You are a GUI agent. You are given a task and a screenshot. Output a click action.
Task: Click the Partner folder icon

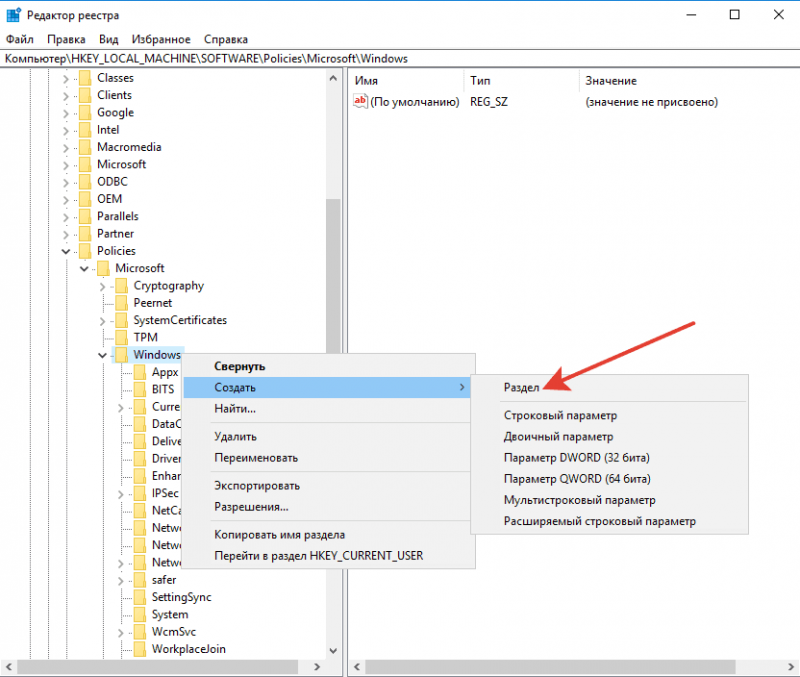coord(85,234)
